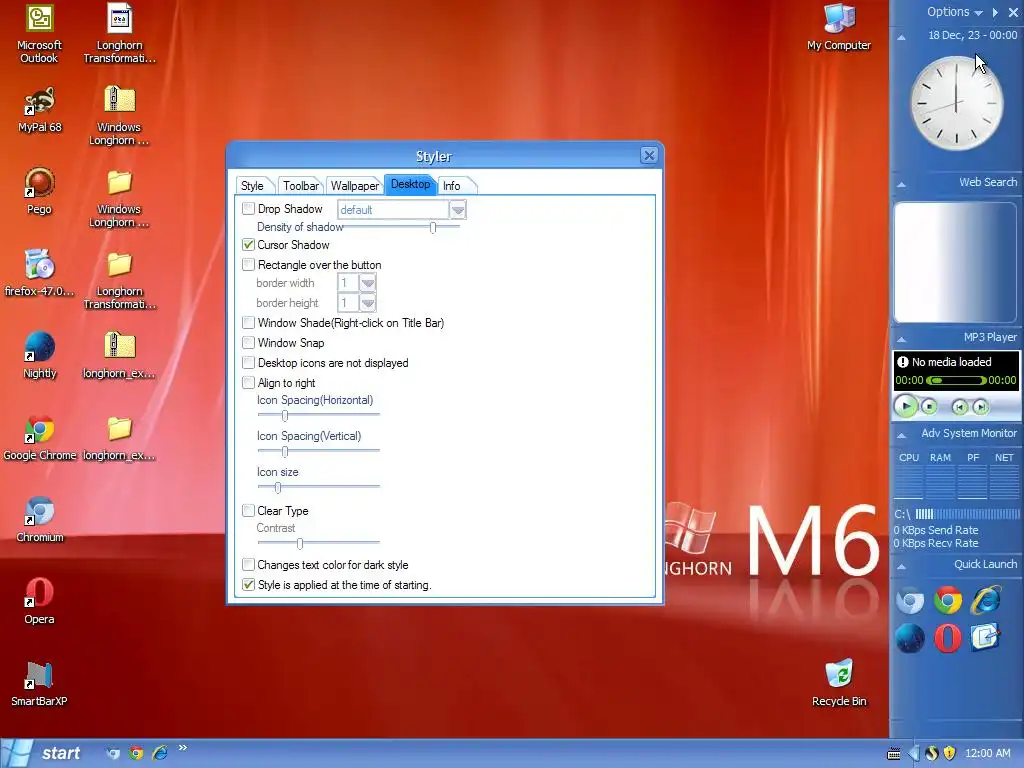
Task: Skip to previous track in MP3 Player
Action: tap(959, 408)
